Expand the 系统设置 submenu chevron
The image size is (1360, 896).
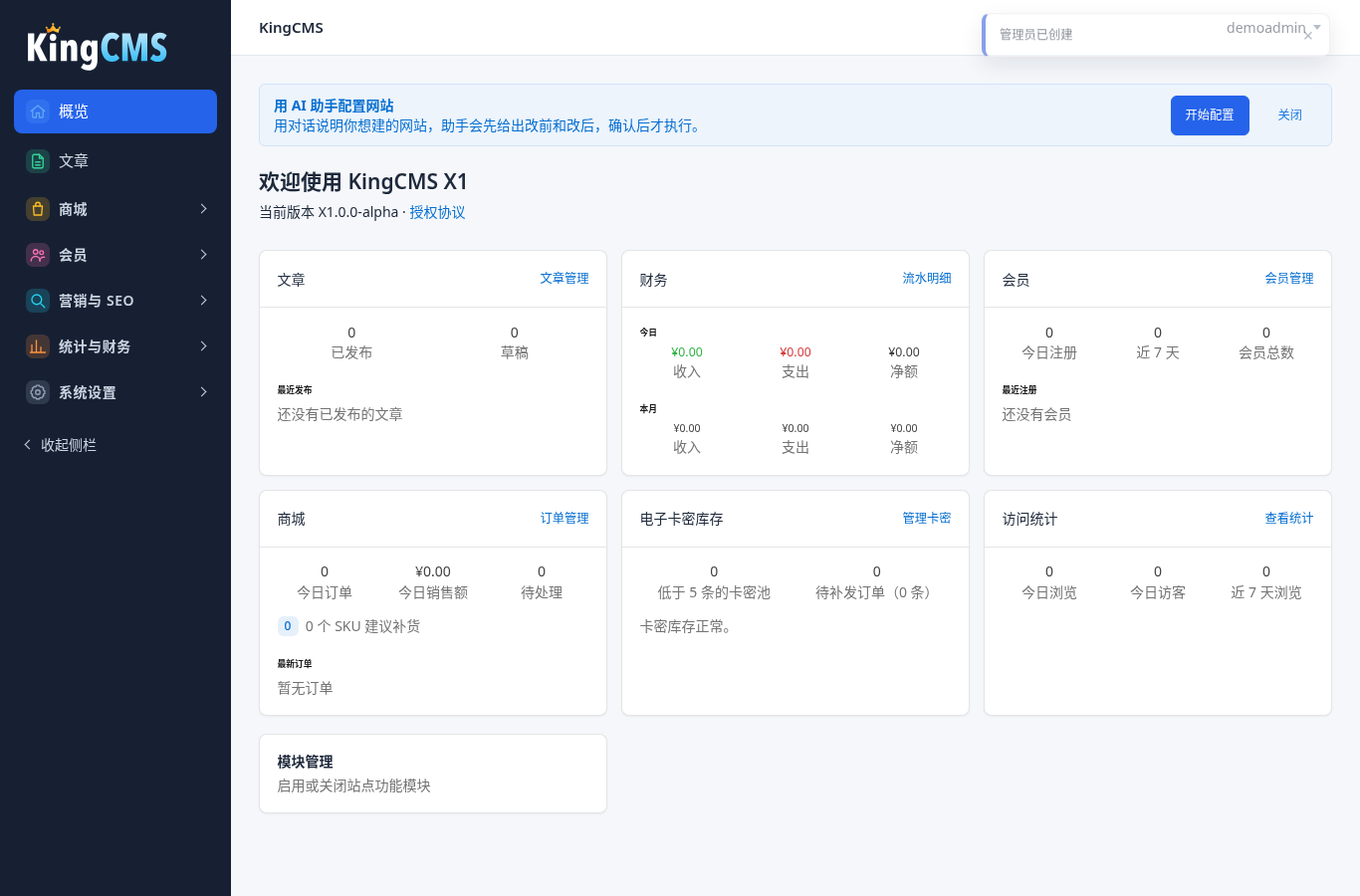coord(203,392)
